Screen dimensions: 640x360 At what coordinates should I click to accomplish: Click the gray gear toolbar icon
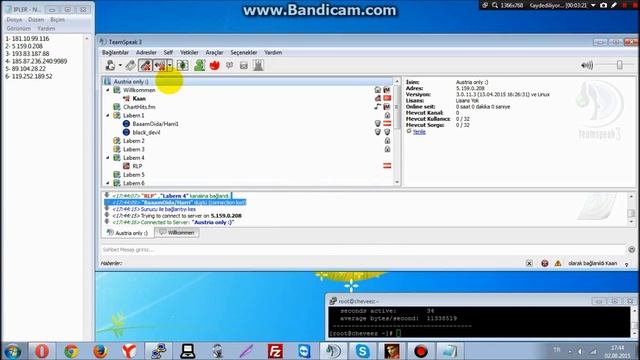pos(230,65)
